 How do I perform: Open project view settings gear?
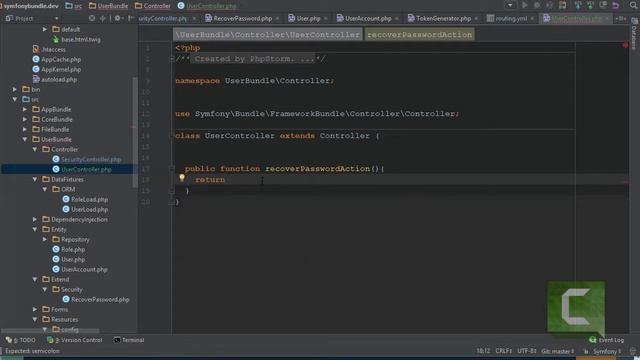pyautogui.click(x=118, y=18)
